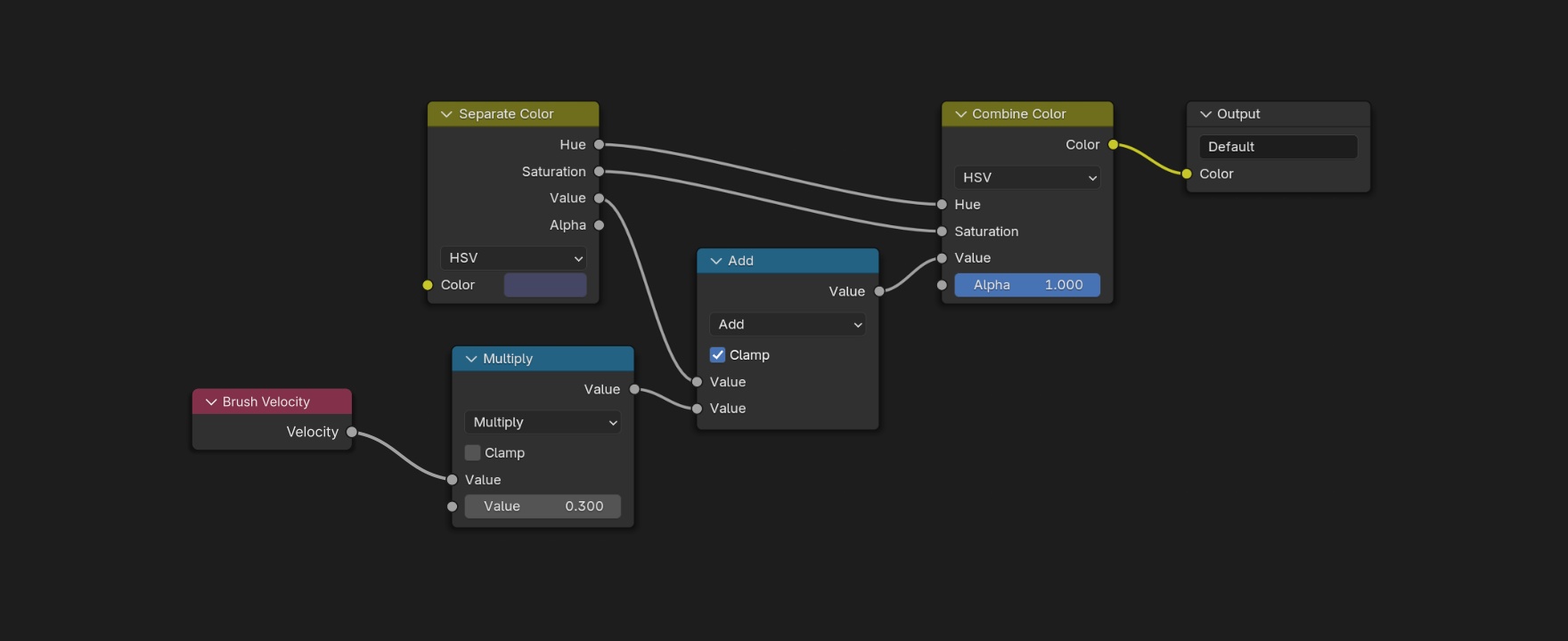Collapse the Separate Color node via its chevron
The image size is (1568, 641).
446,114
